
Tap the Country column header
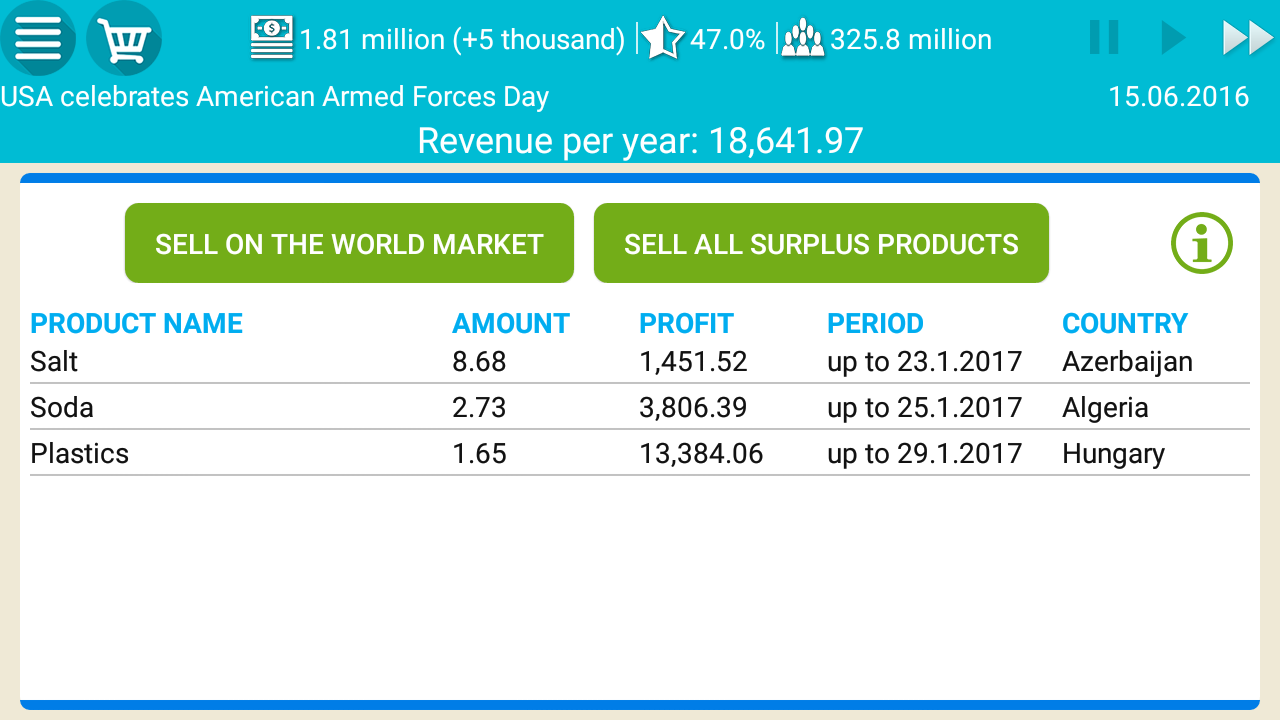click(x=1124, y=323)
